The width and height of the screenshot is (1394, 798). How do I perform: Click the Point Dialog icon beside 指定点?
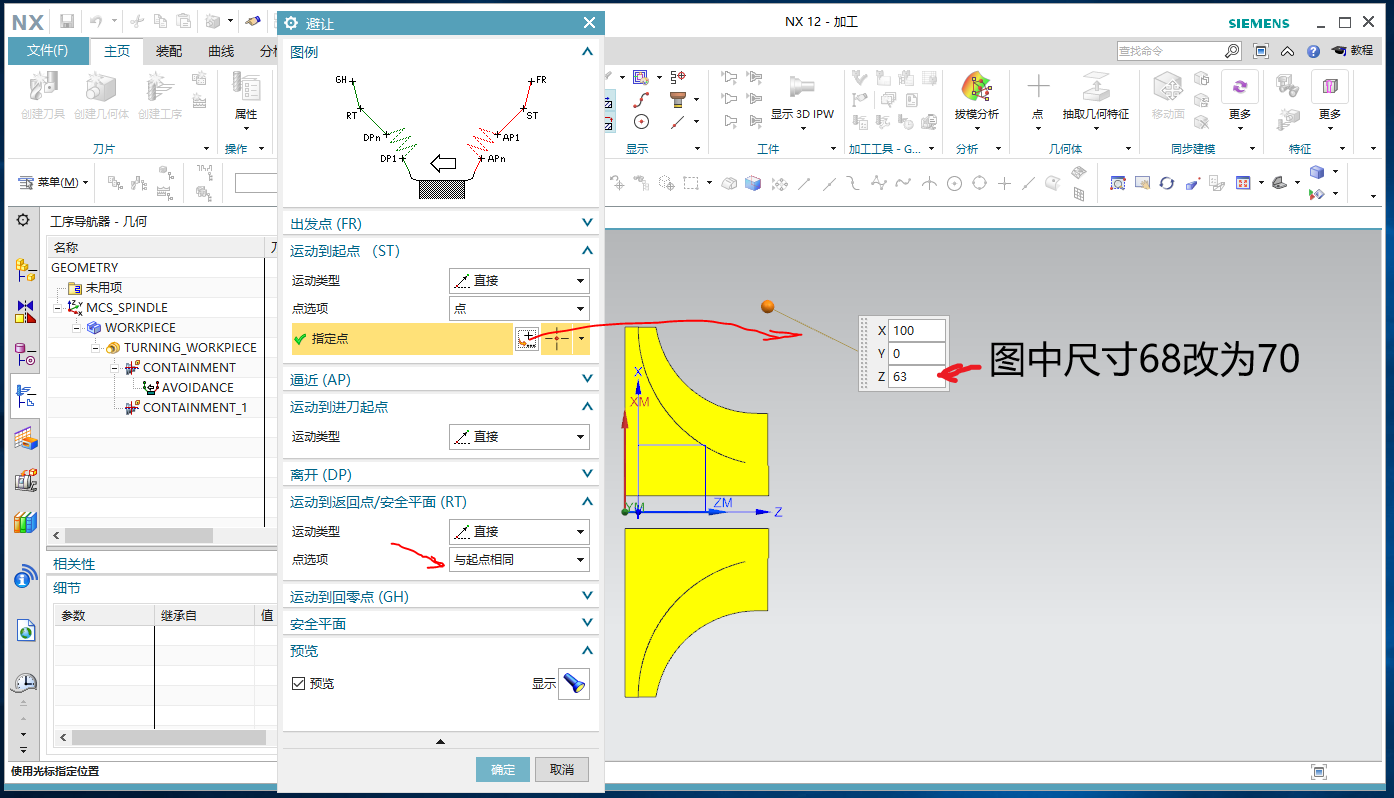(527, 339)
